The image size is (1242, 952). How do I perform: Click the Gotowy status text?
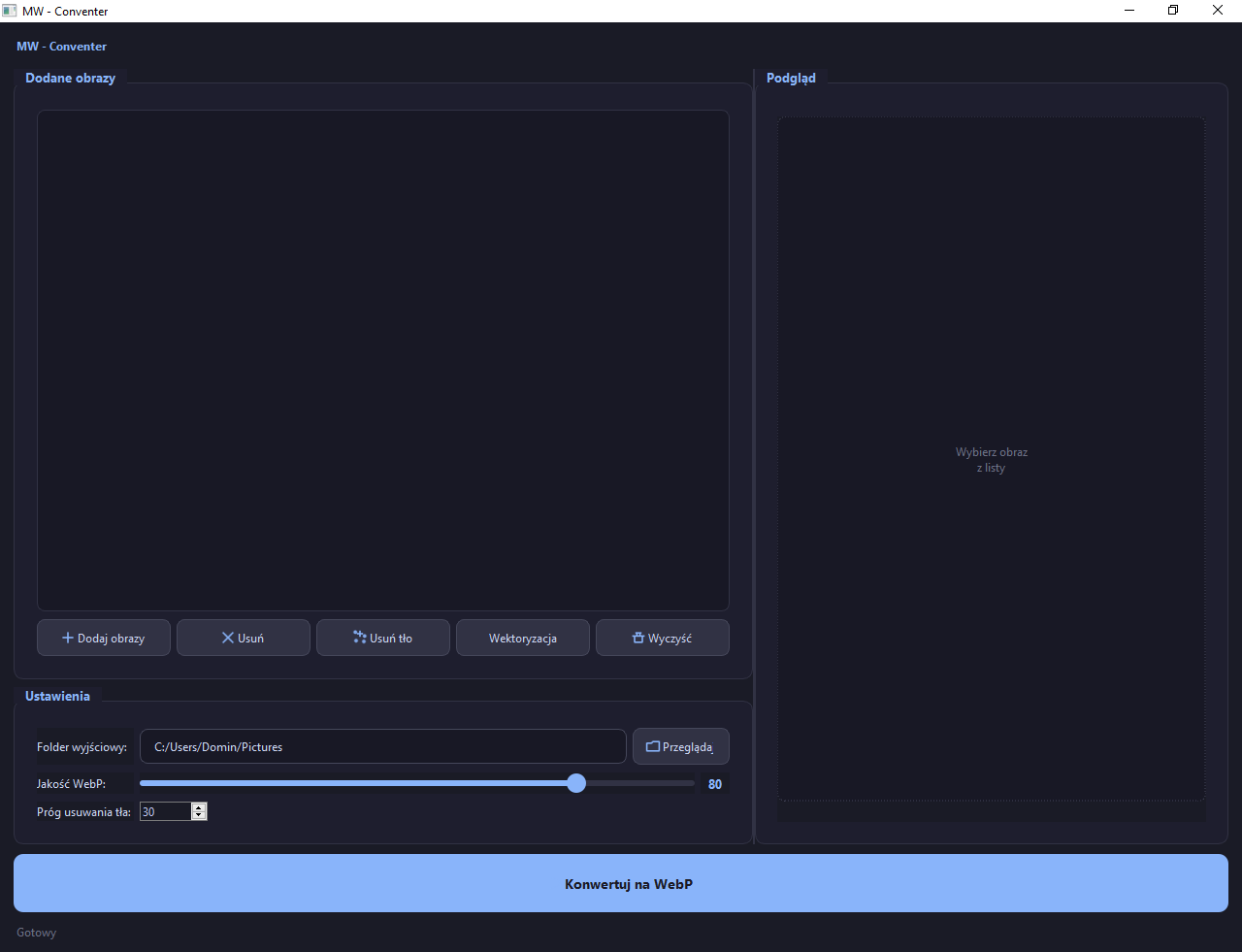37,933
